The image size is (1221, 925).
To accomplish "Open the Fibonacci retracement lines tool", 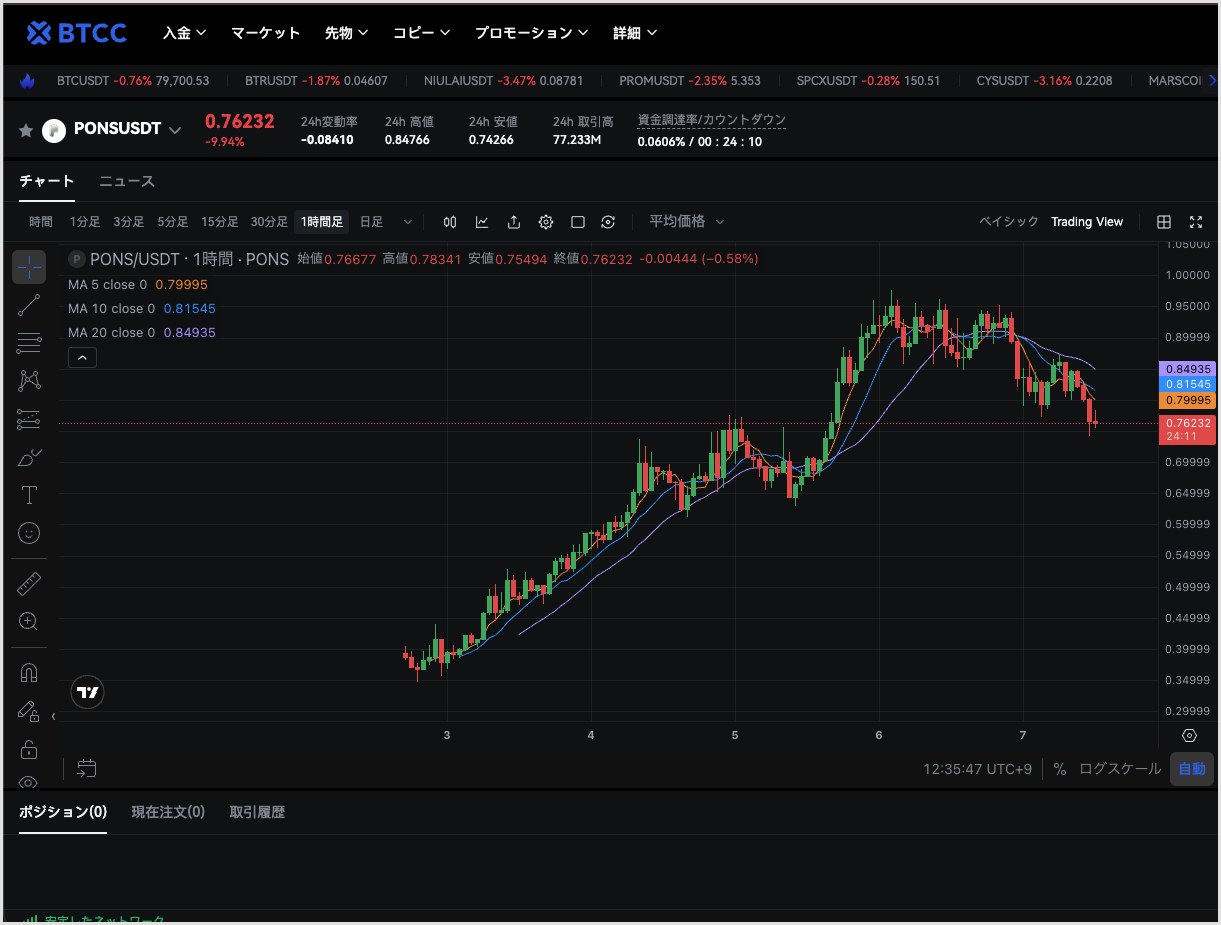I will coord(29,343).
